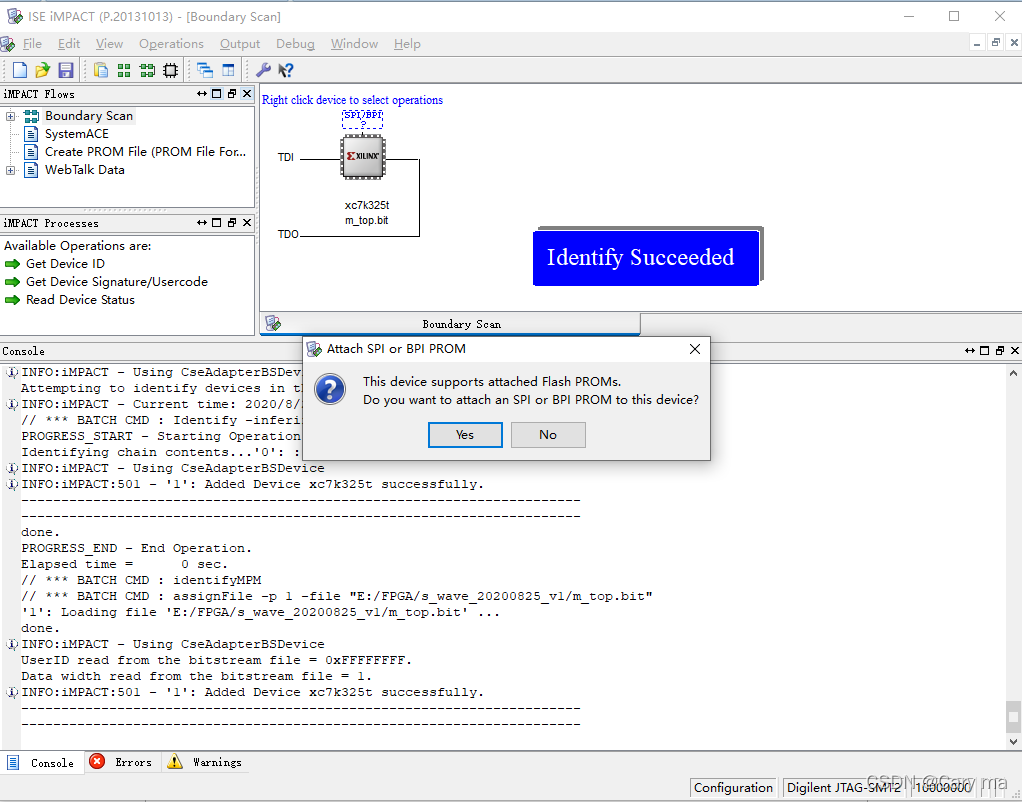Open the Debug menu
The width and height of the screenshot is (1022, 802).
point(295,44)
